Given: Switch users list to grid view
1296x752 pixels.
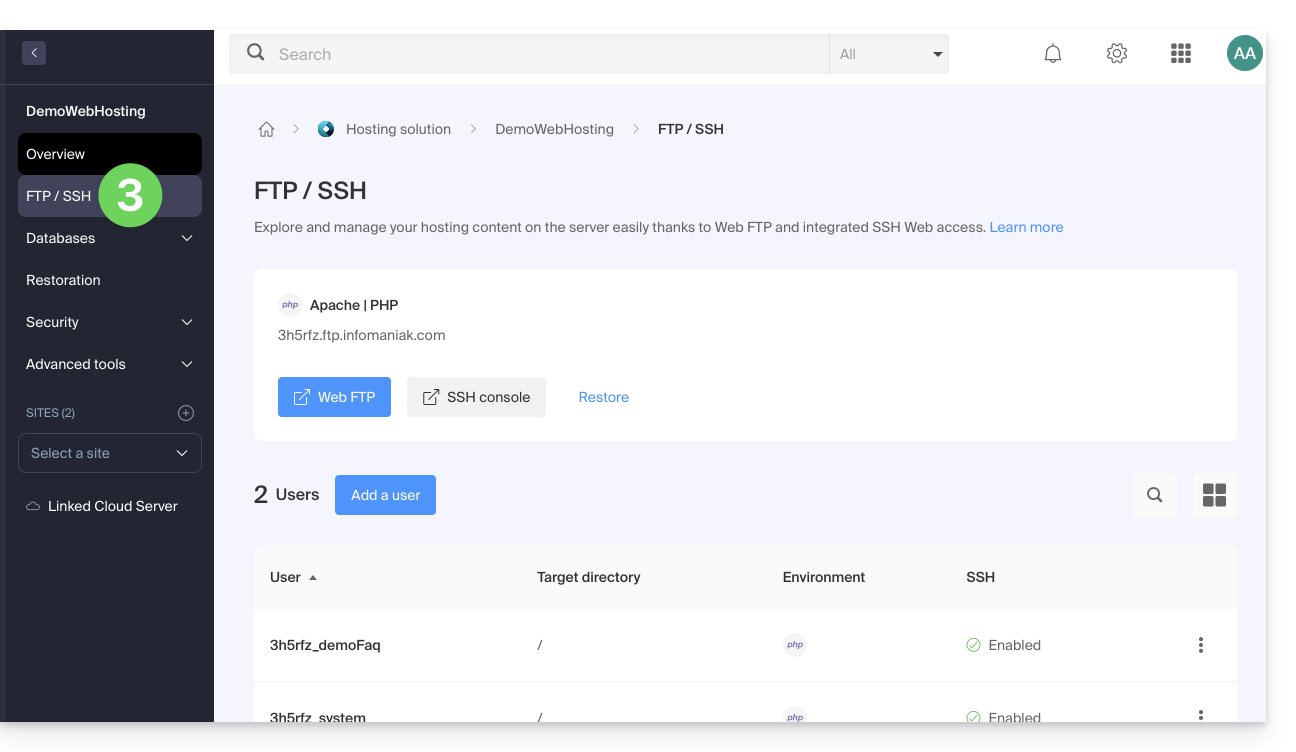Looking at the screenshot, I should tap(1214, 495).
